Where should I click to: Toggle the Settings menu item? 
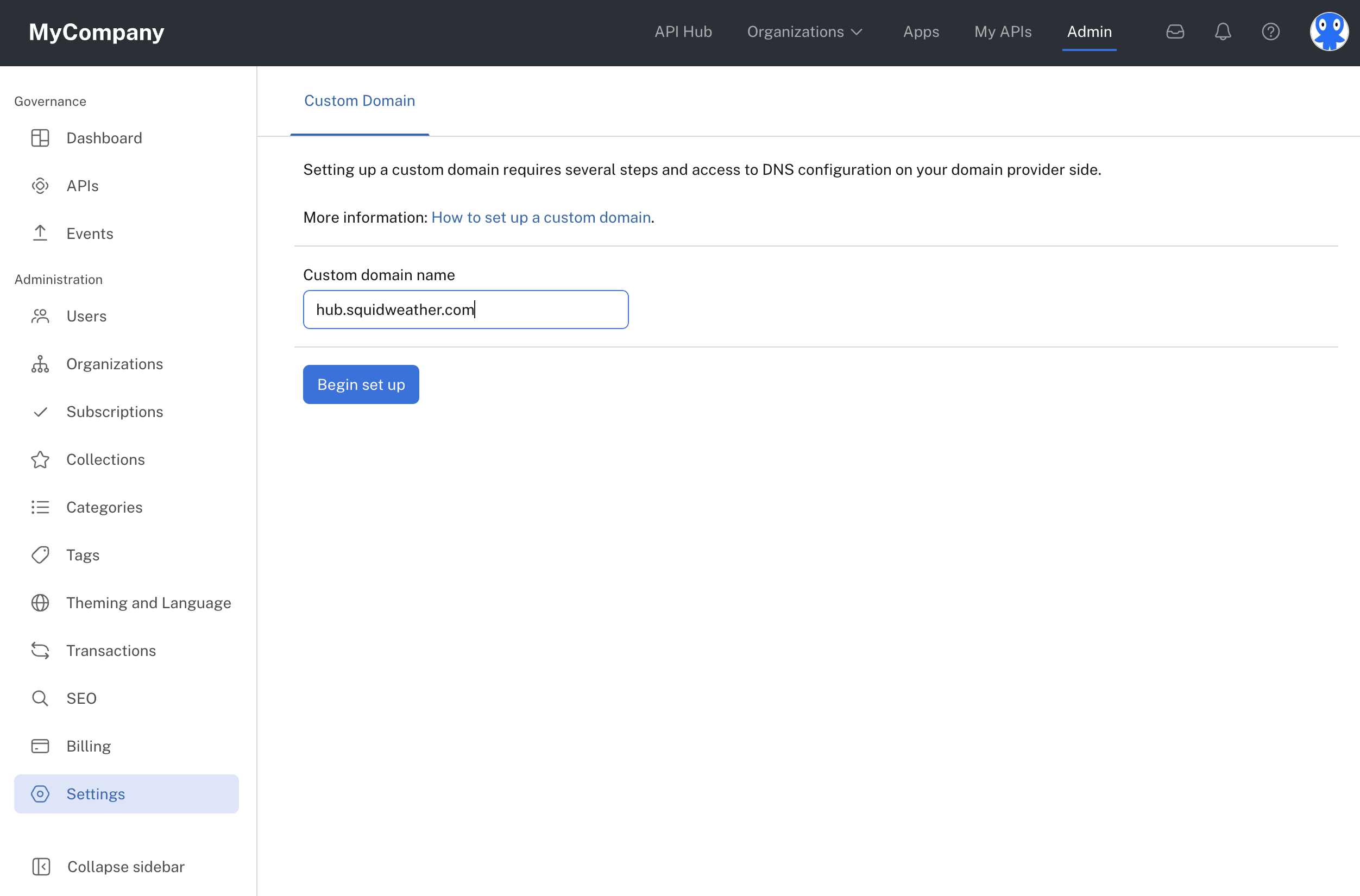96,794
